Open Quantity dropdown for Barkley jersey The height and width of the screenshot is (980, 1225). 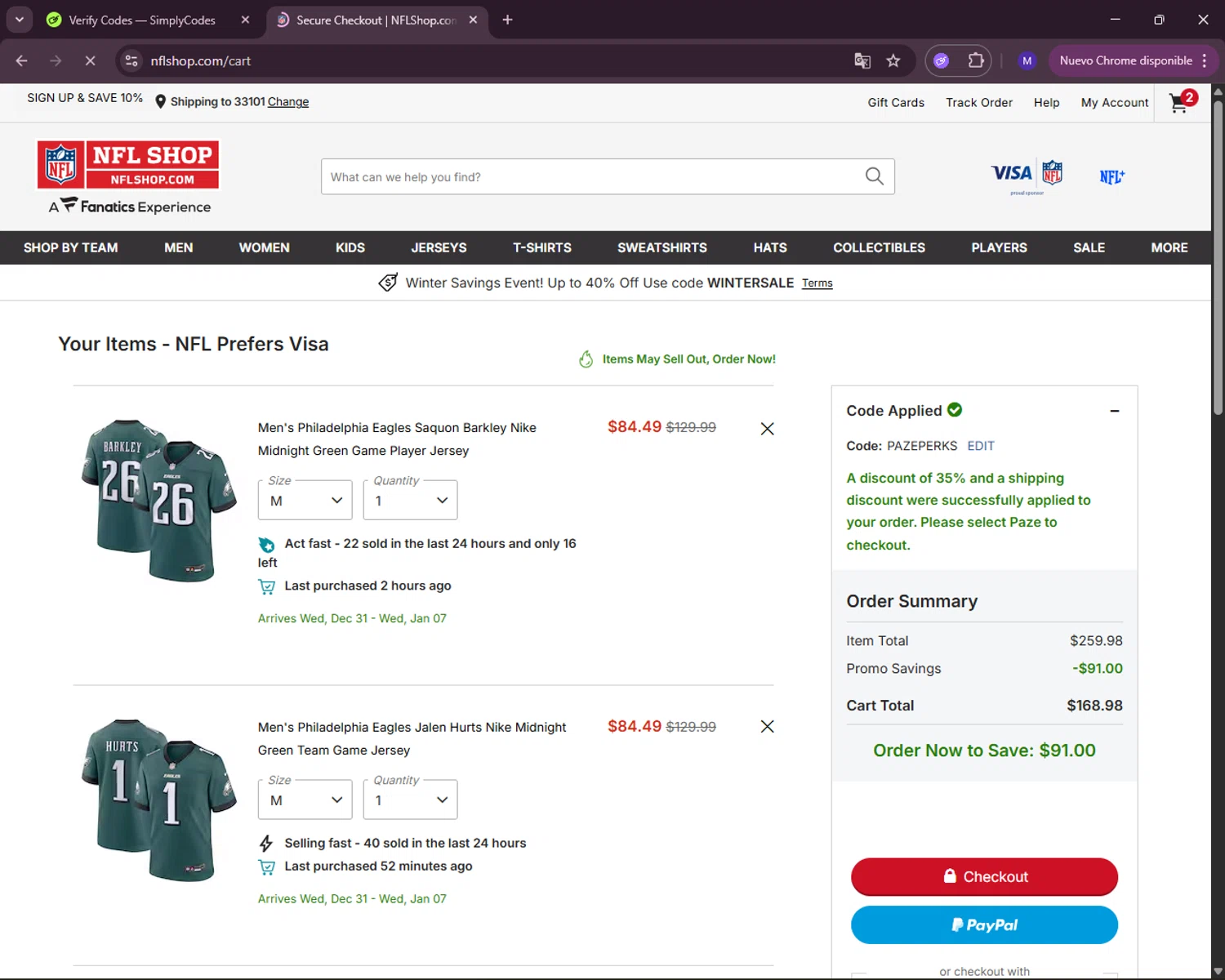[410, 500]
